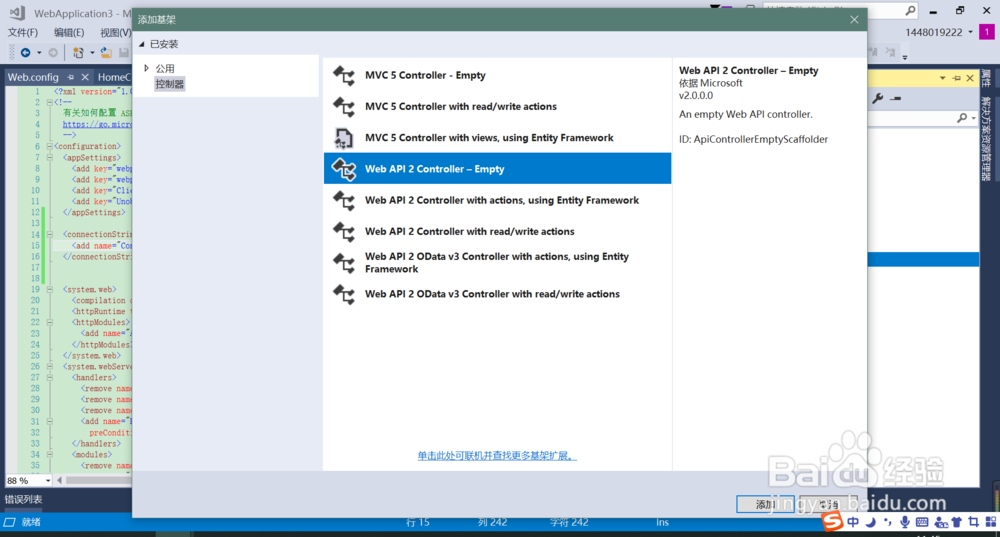
Task: Open properties wrench icon in side panel
Action: click(878, 98)
